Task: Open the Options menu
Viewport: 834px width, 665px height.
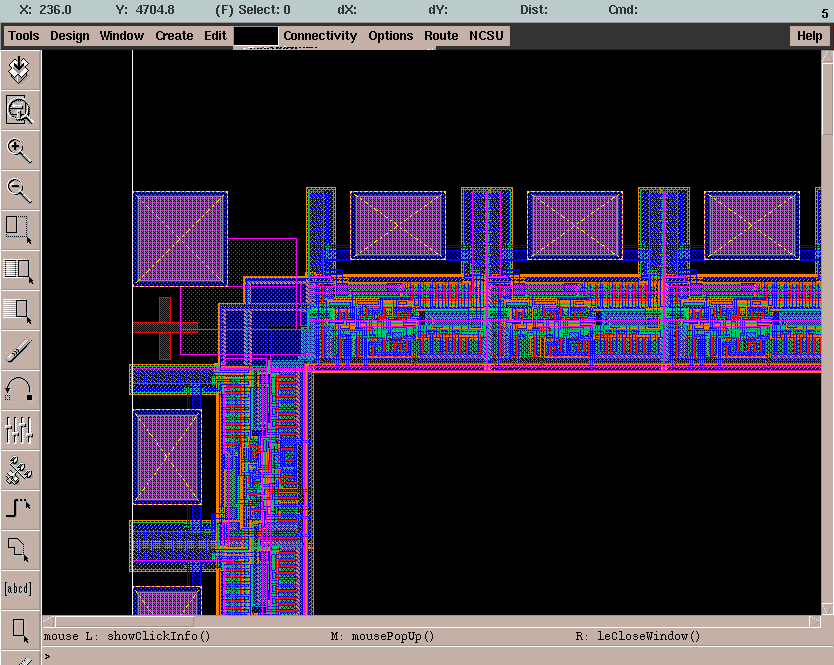Action: point(390,35)
